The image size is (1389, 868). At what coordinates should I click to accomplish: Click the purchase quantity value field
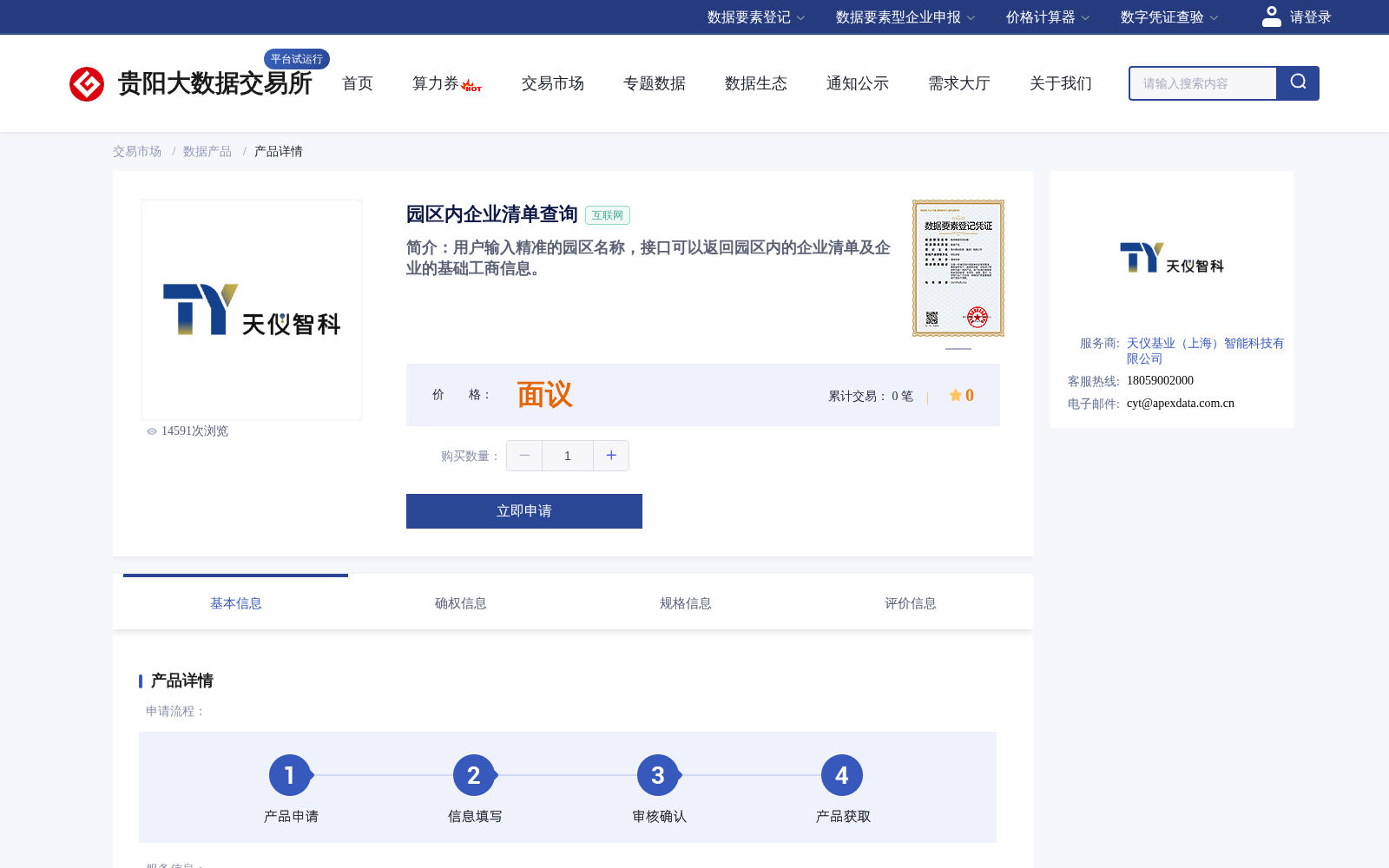(x=568, y=456)
